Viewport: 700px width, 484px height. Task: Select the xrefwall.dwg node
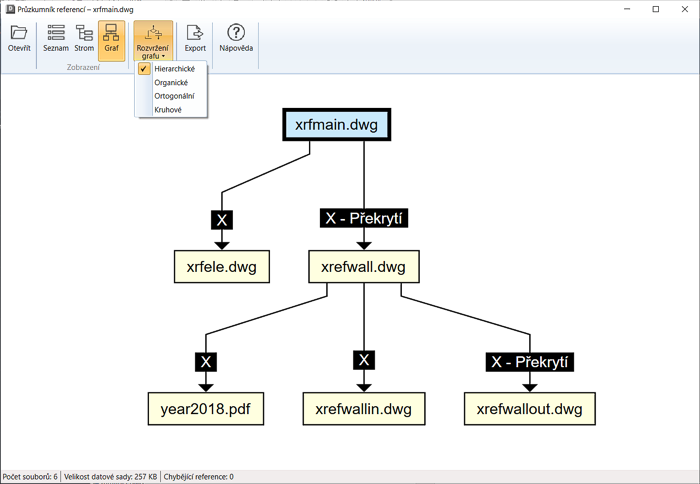click(363, 267)
